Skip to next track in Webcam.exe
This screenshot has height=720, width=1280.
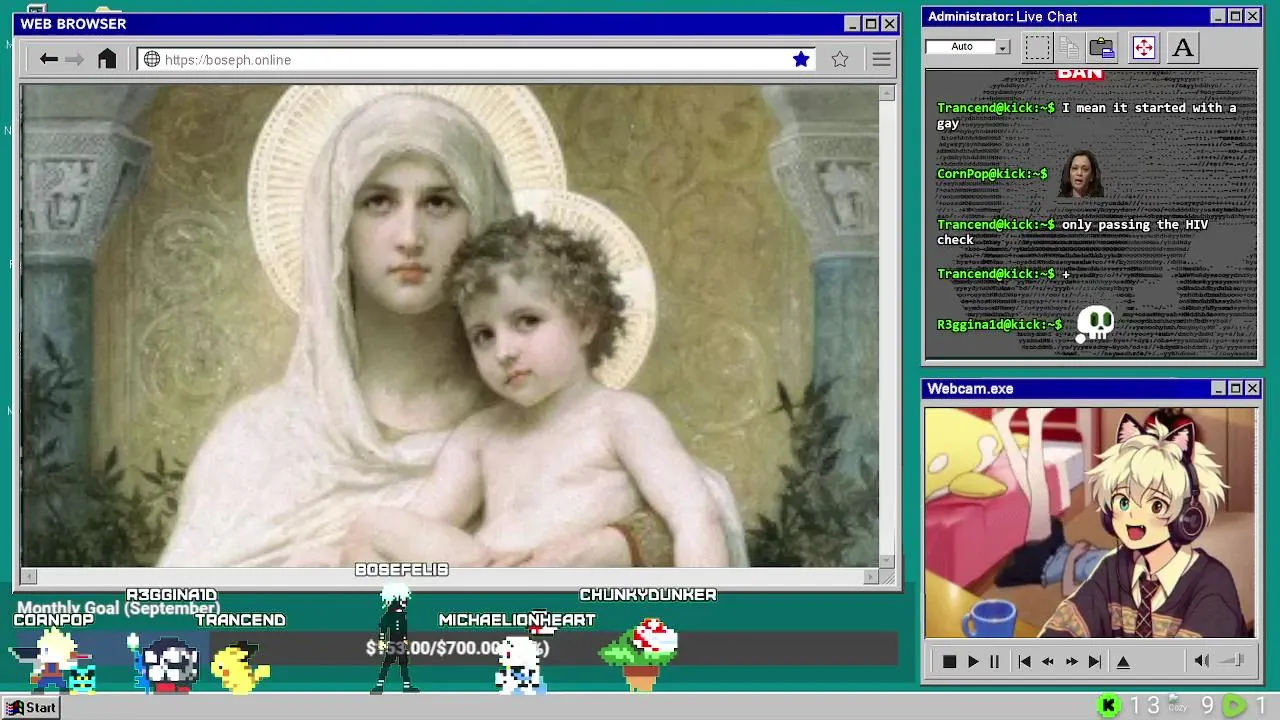pos(1095,661)
